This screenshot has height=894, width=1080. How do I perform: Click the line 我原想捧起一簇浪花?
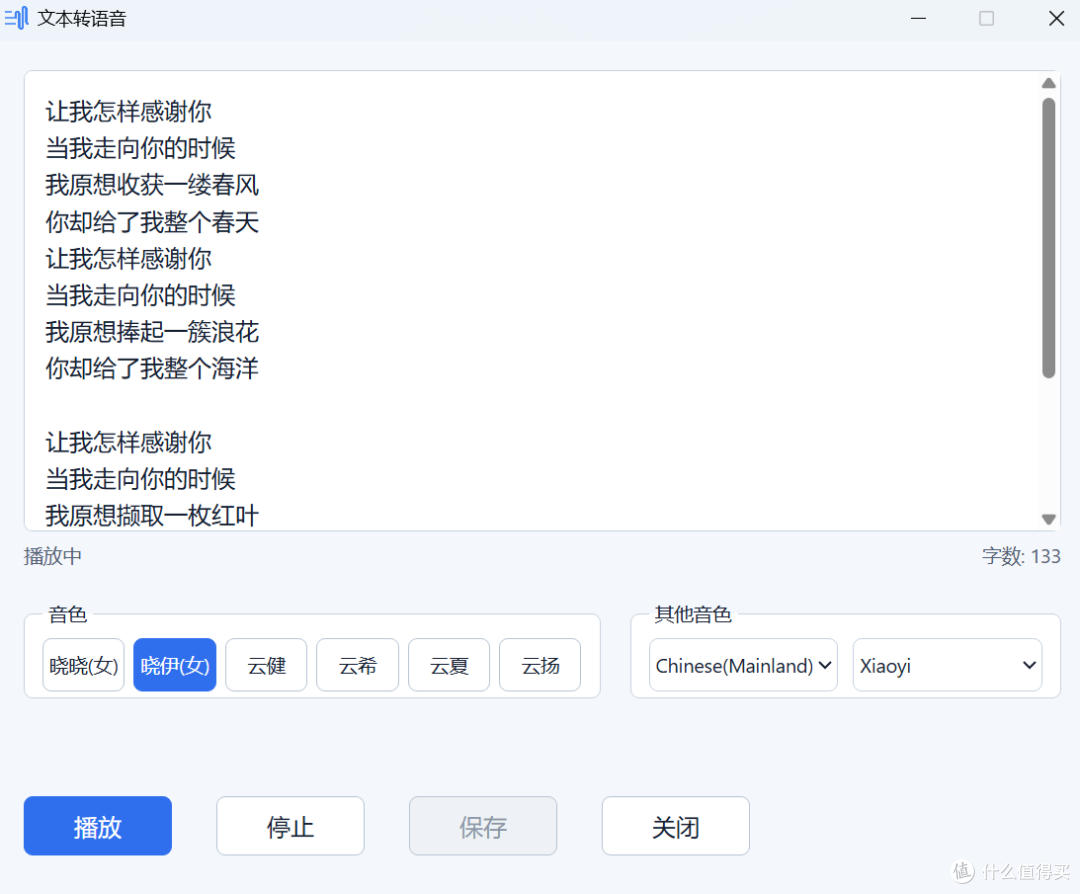click(x=152, y=332)
